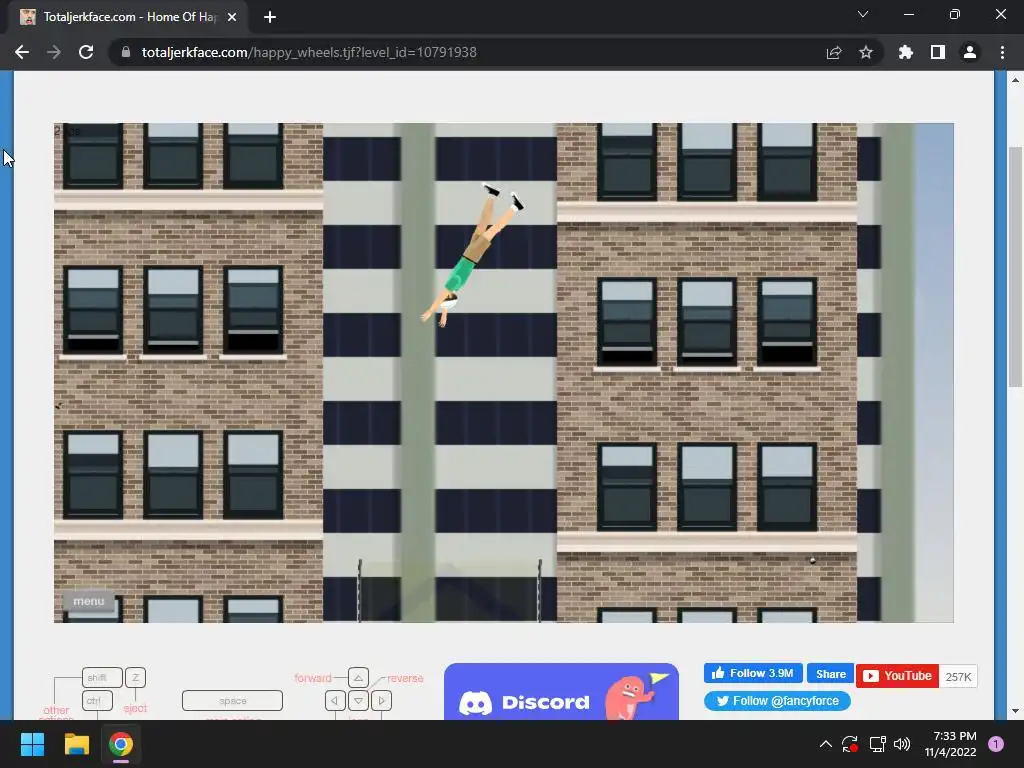The image size is (1024, 768).
Task: Open the Chrome profile avatar
Action: (970, 52)
